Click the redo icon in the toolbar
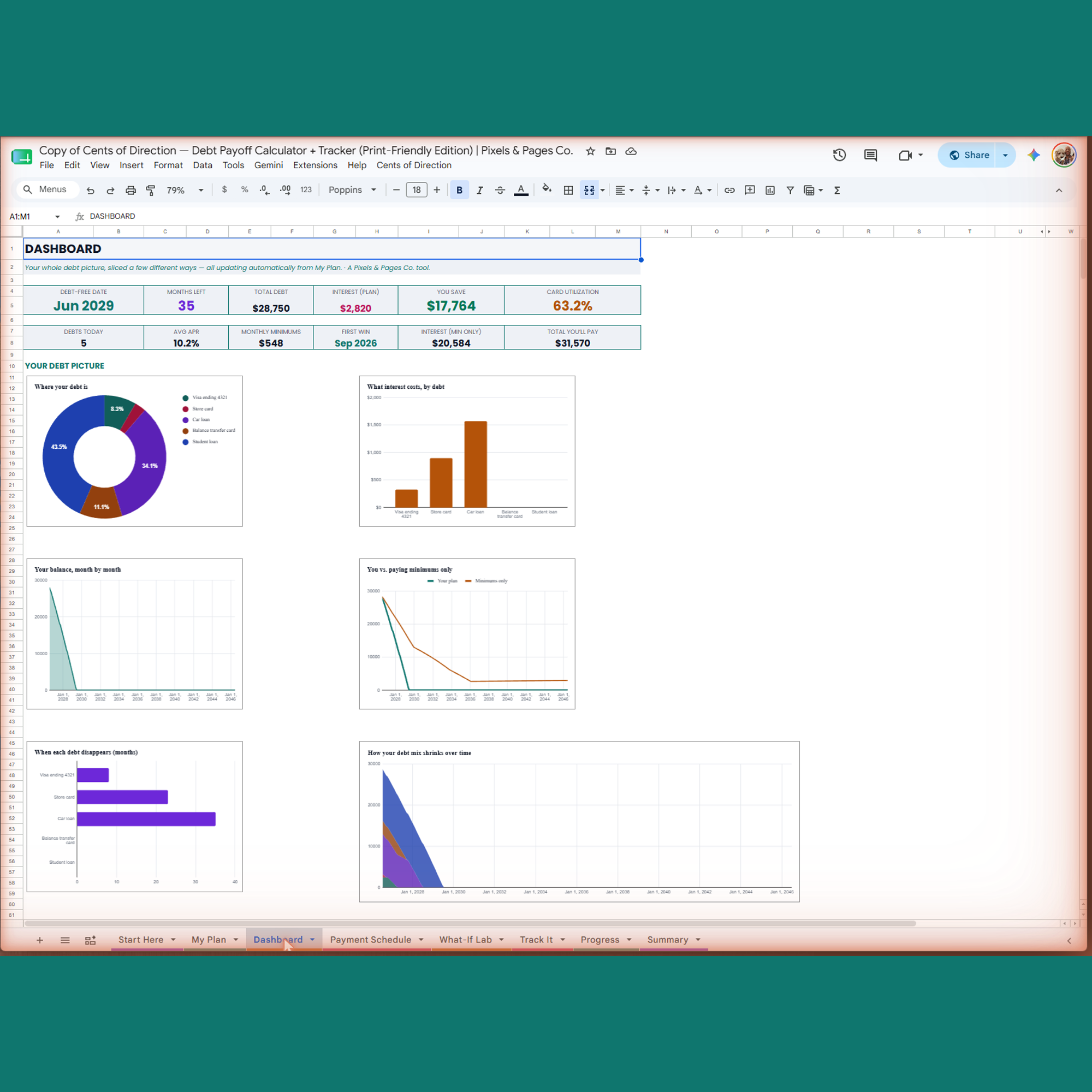The width and height of the screenshot is (1092, 1092). point(111,191)
